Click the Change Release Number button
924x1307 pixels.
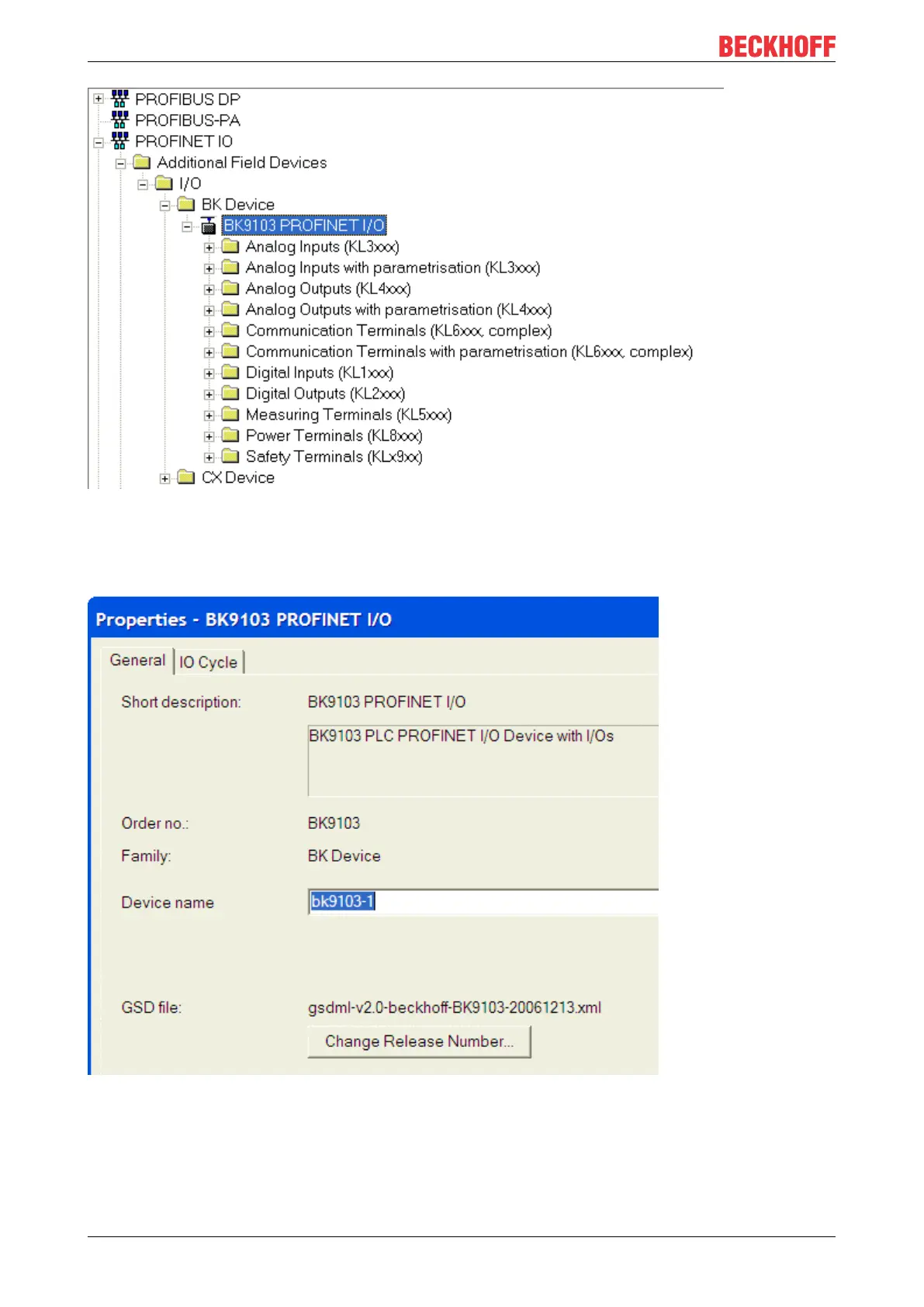419,1042
